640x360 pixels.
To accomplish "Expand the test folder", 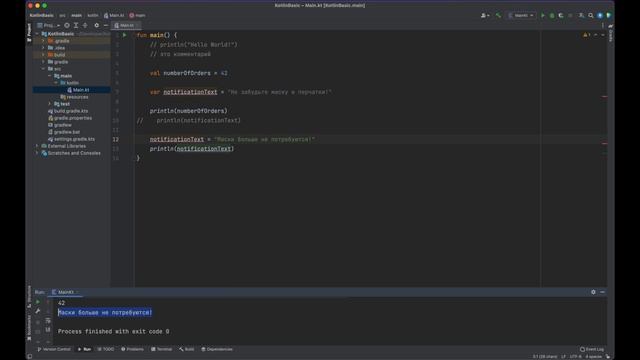I will 50,104.
